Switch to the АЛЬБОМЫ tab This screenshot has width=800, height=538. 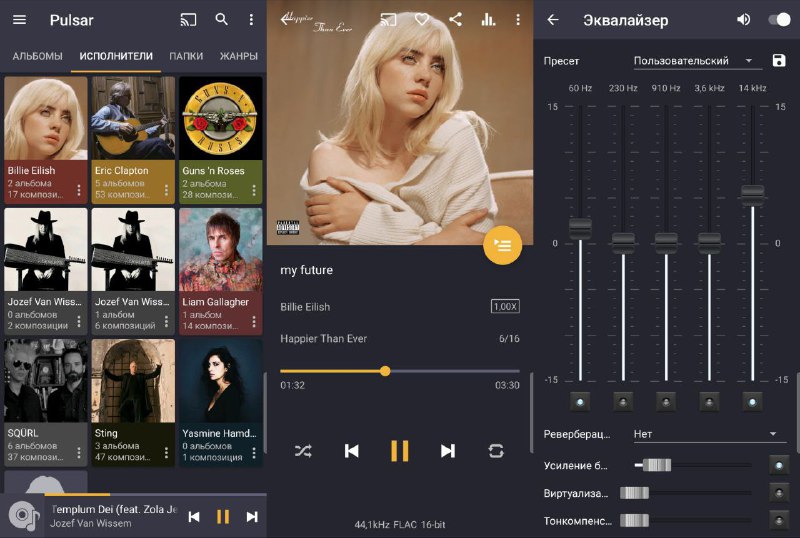37,56
